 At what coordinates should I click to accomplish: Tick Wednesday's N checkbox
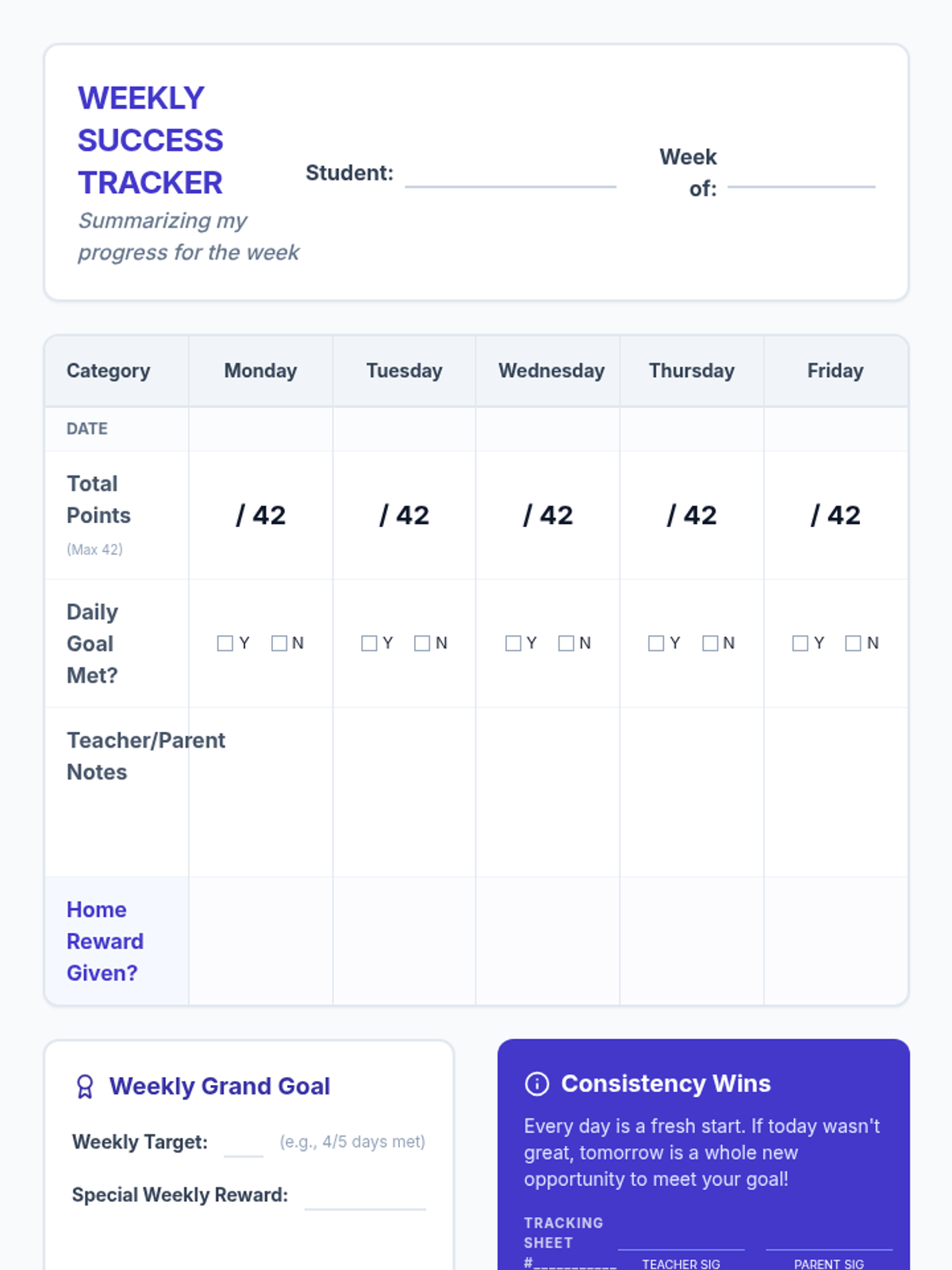coord(566,643)
